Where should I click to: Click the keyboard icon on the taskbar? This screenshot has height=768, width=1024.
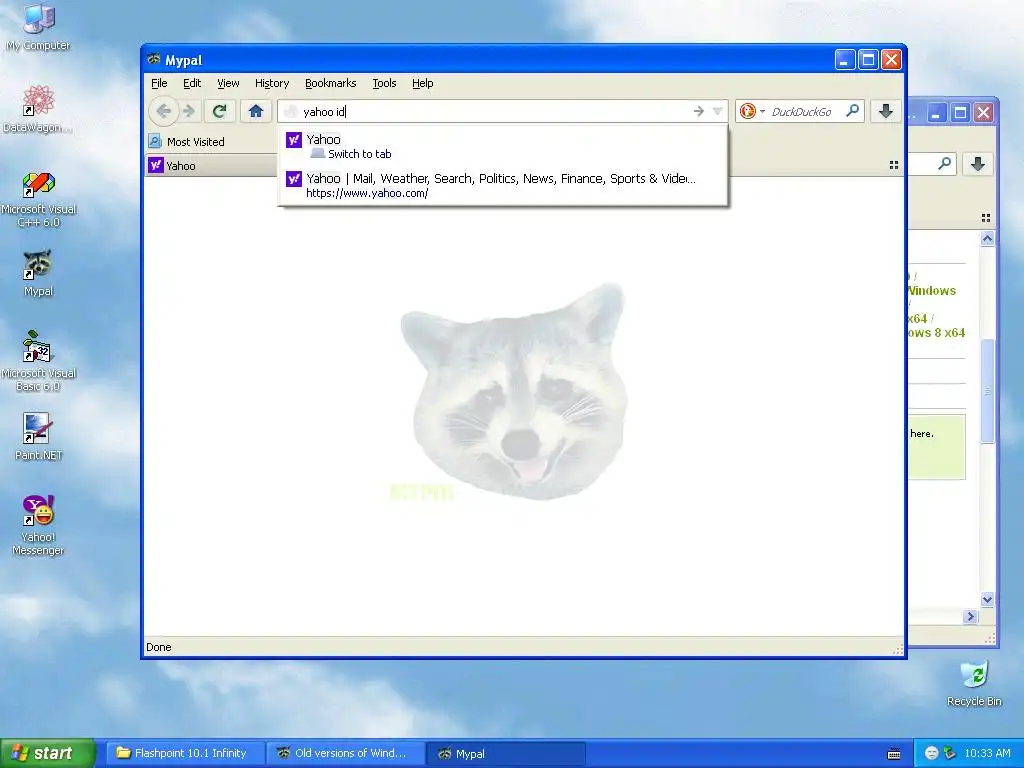tap(894, 754)
